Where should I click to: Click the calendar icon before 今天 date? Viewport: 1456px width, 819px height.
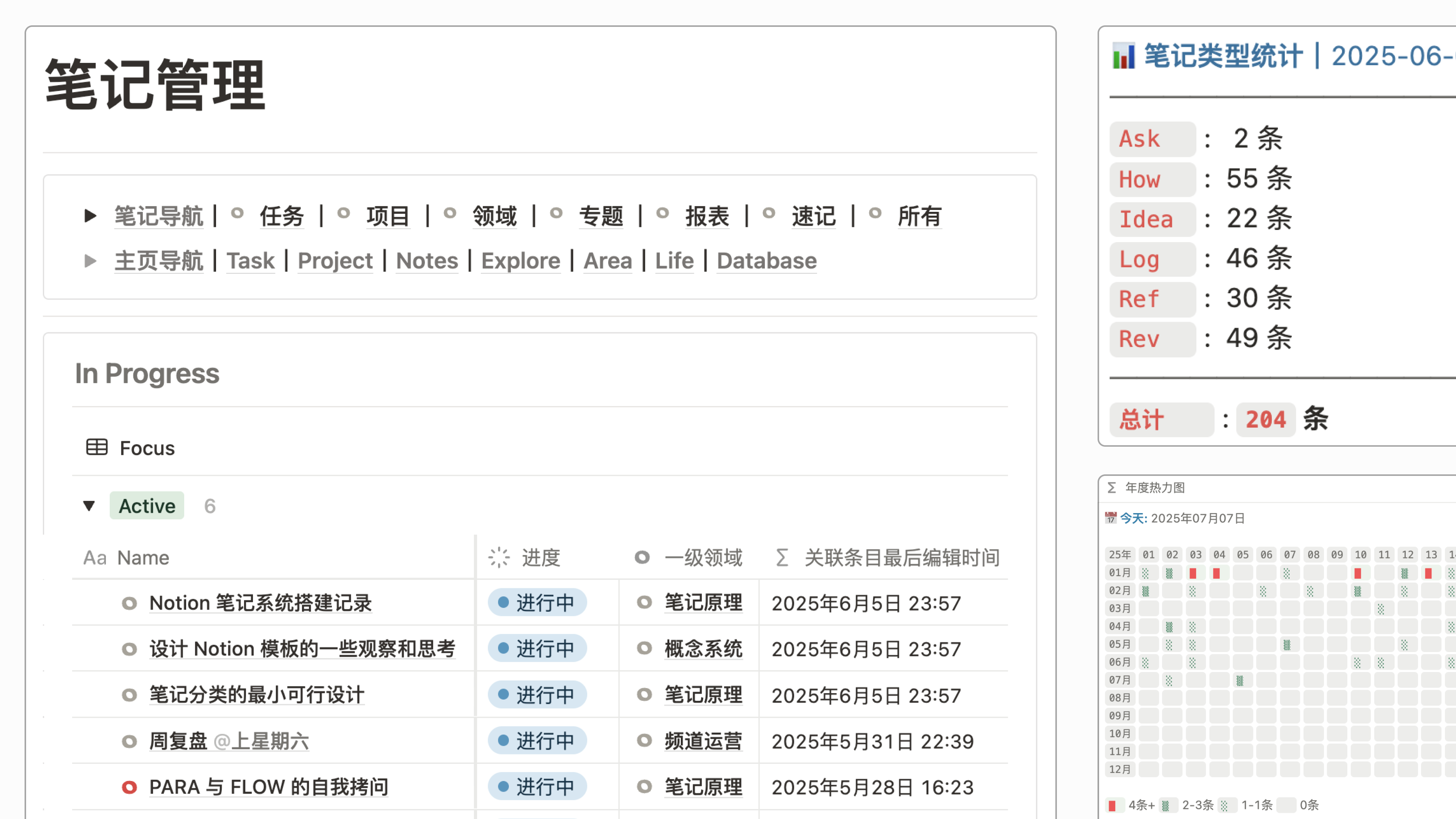1110,518
